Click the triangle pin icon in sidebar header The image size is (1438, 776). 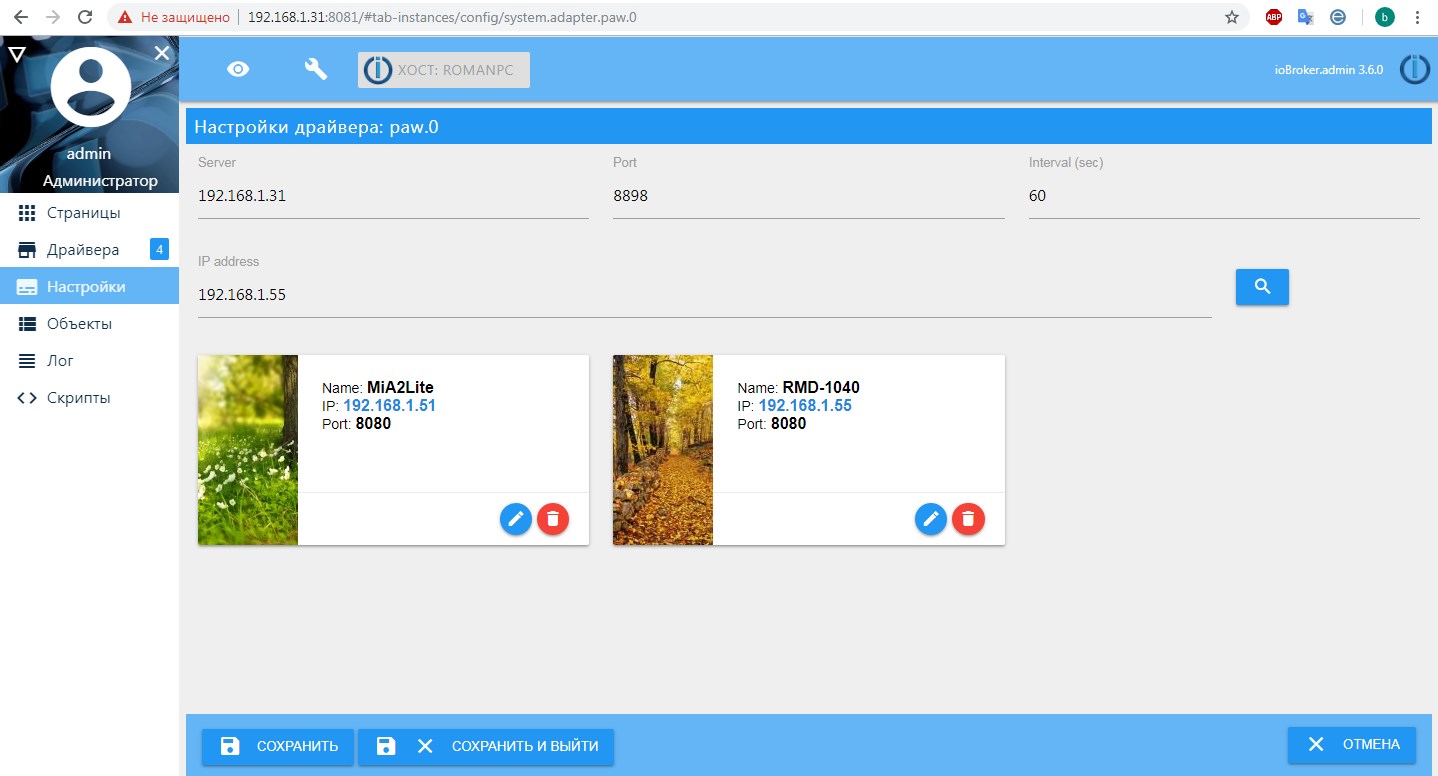17,53
